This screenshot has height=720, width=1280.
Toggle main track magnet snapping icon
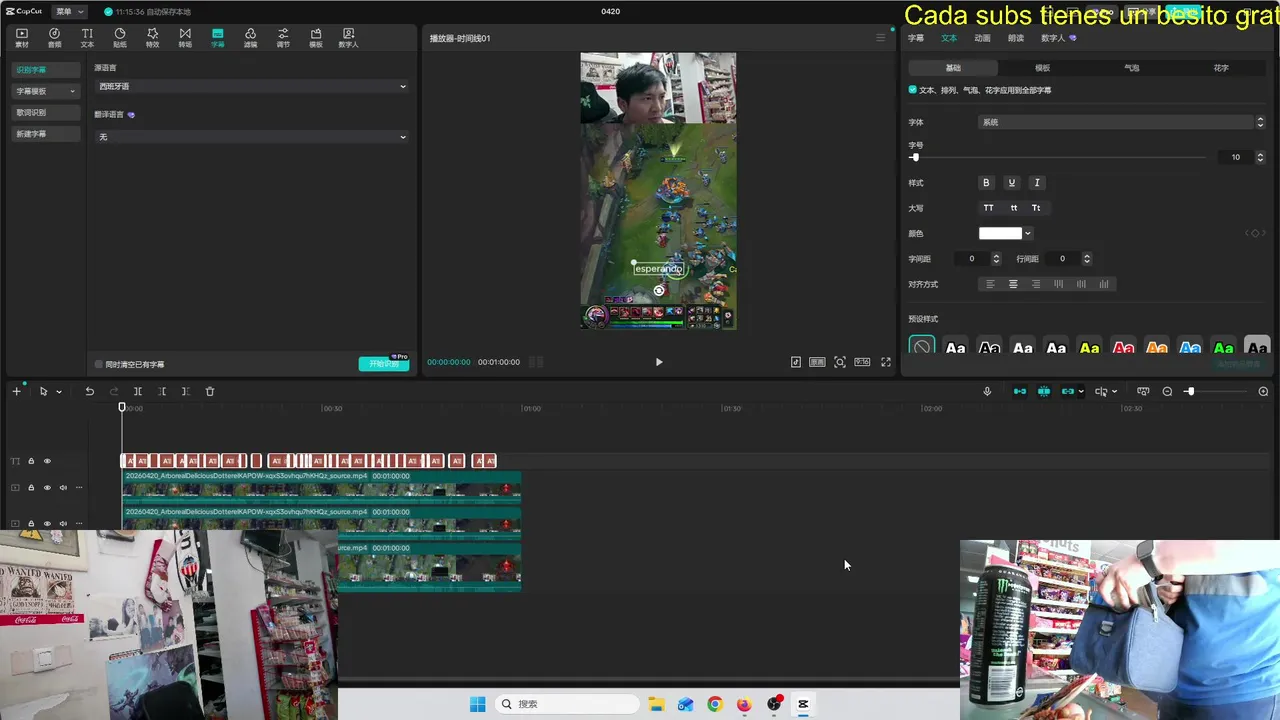tap(1019, 391)
